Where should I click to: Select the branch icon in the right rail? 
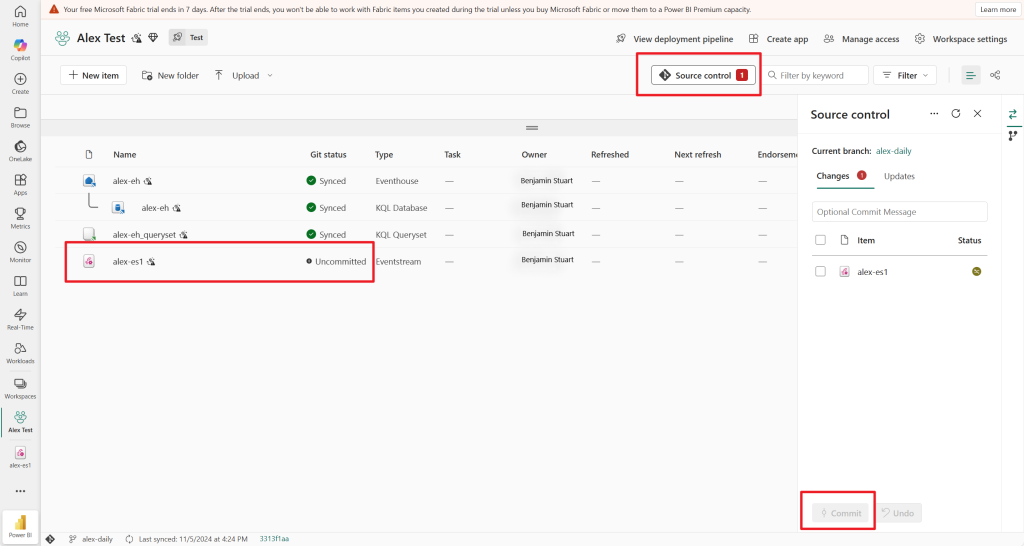pos(1012,136)
